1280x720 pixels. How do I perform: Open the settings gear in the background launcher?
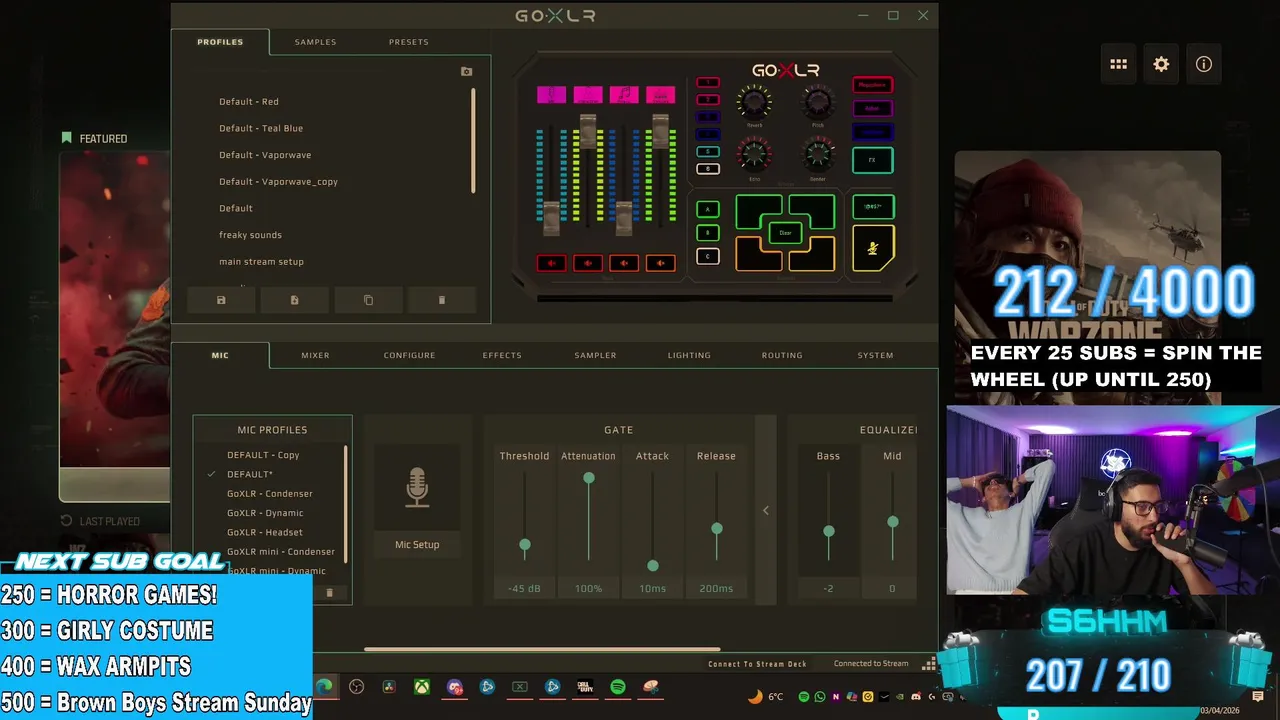point(1161,64)
